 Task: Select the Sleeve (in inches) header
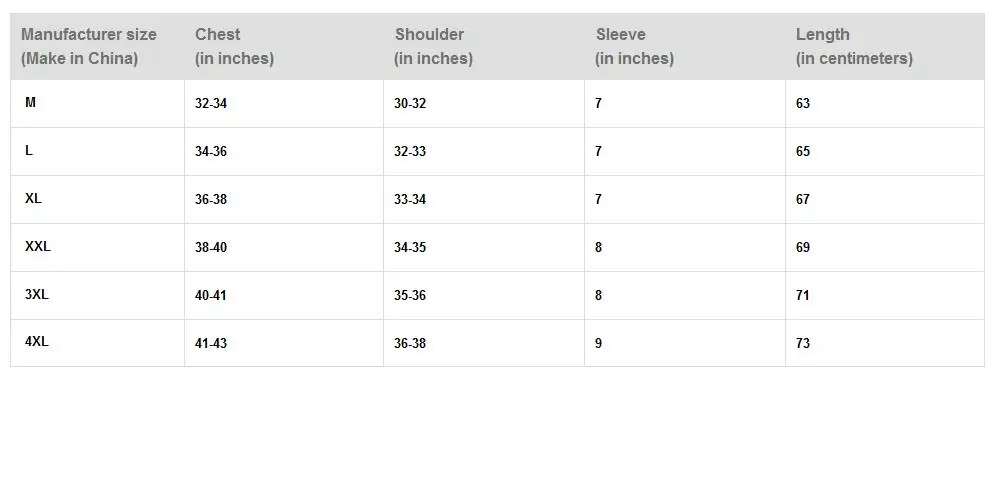click(634, 46)
